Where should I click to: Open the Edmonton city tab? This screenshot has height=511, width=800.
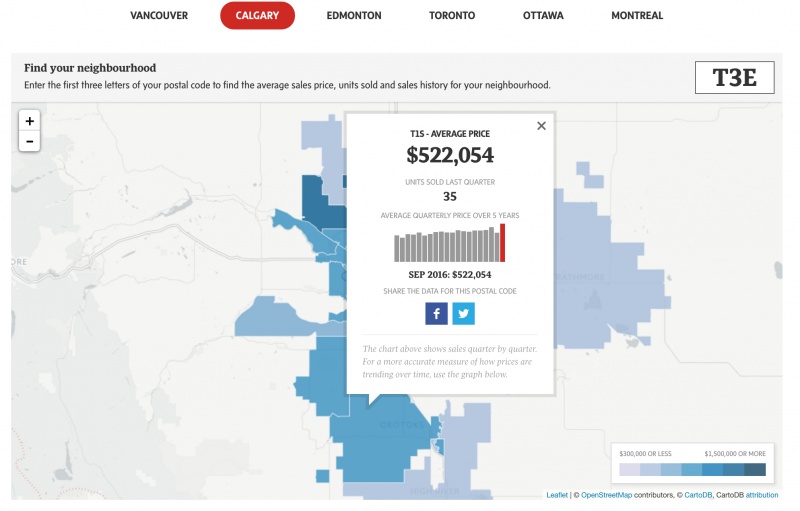353,16
